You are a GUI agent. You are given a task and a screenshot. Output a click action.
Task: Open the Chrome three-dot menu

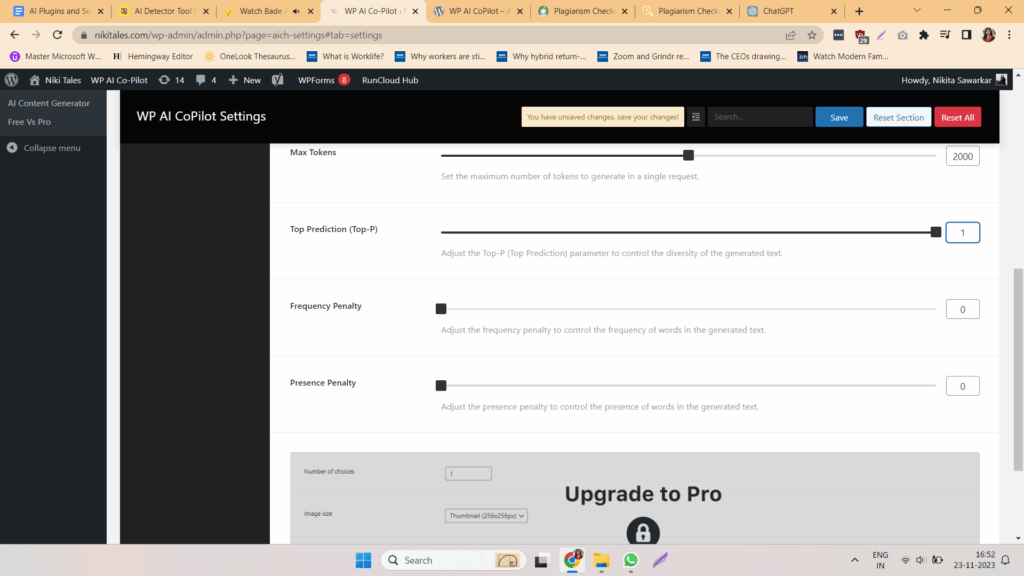[1009, 35]
